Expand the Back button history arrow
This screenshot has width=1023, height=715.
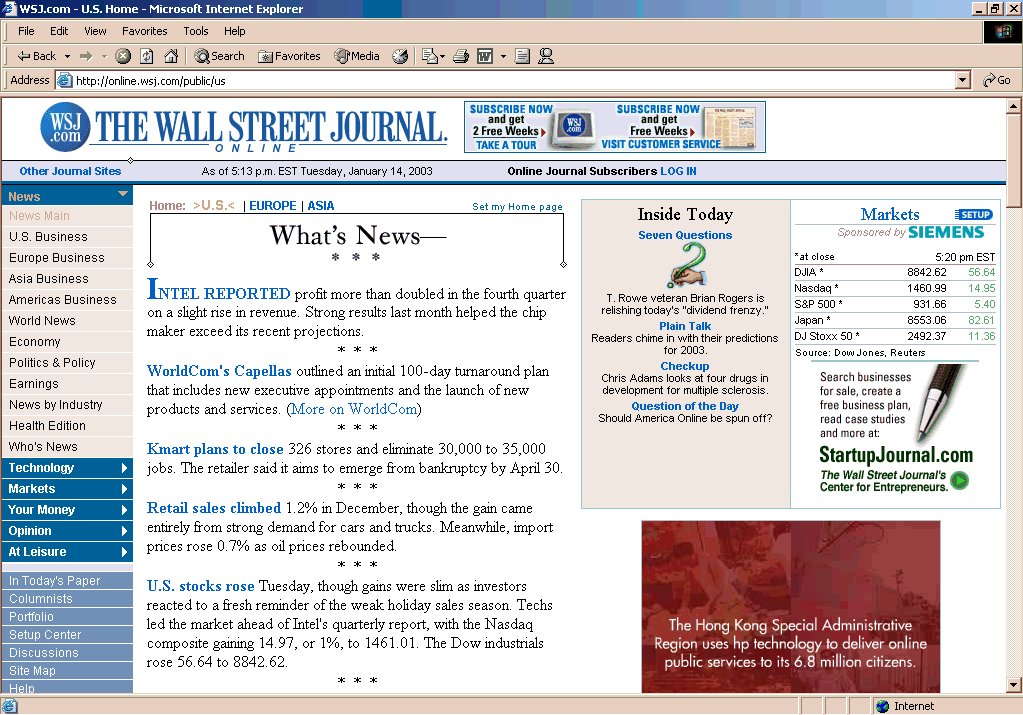pos(67,56)
